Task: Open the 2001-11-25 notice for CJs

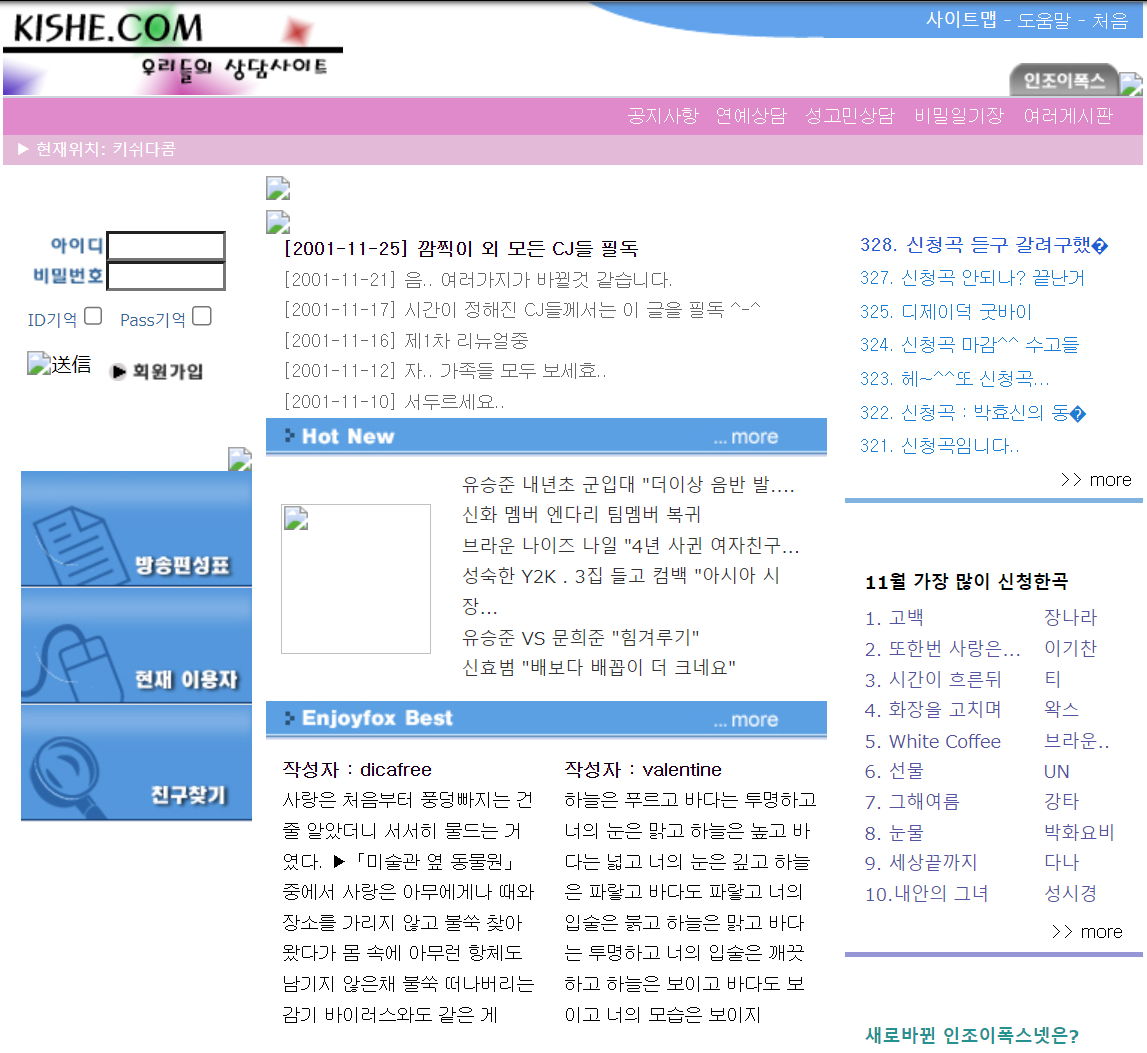Action: tap(461, 249)
